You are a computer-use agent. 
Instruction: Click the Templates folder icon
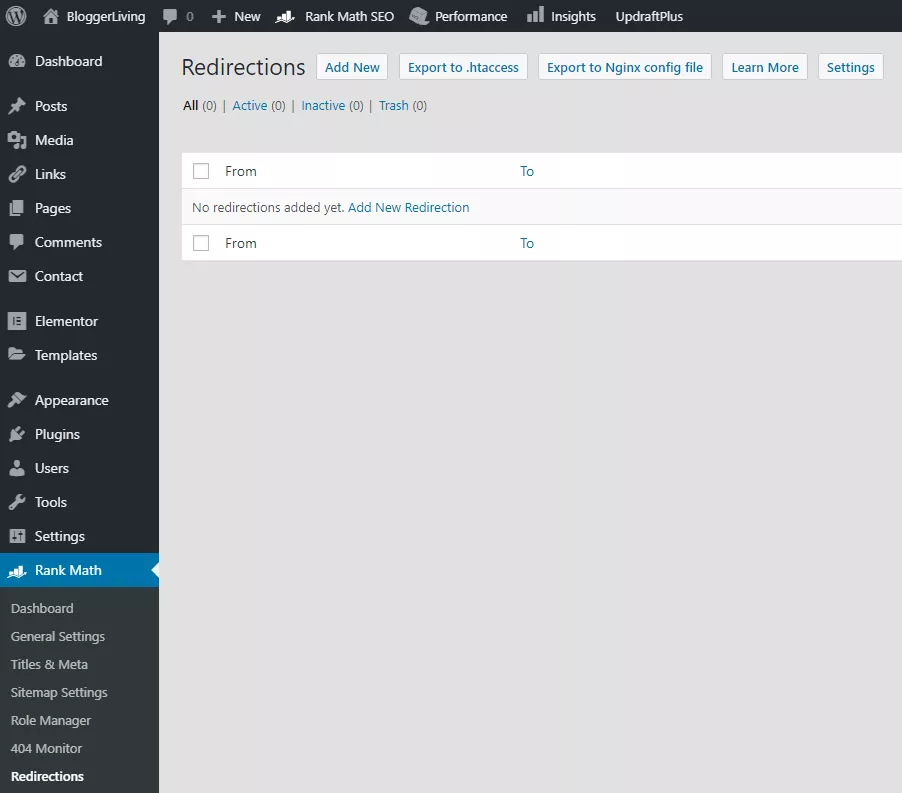(x=17, y=354)
